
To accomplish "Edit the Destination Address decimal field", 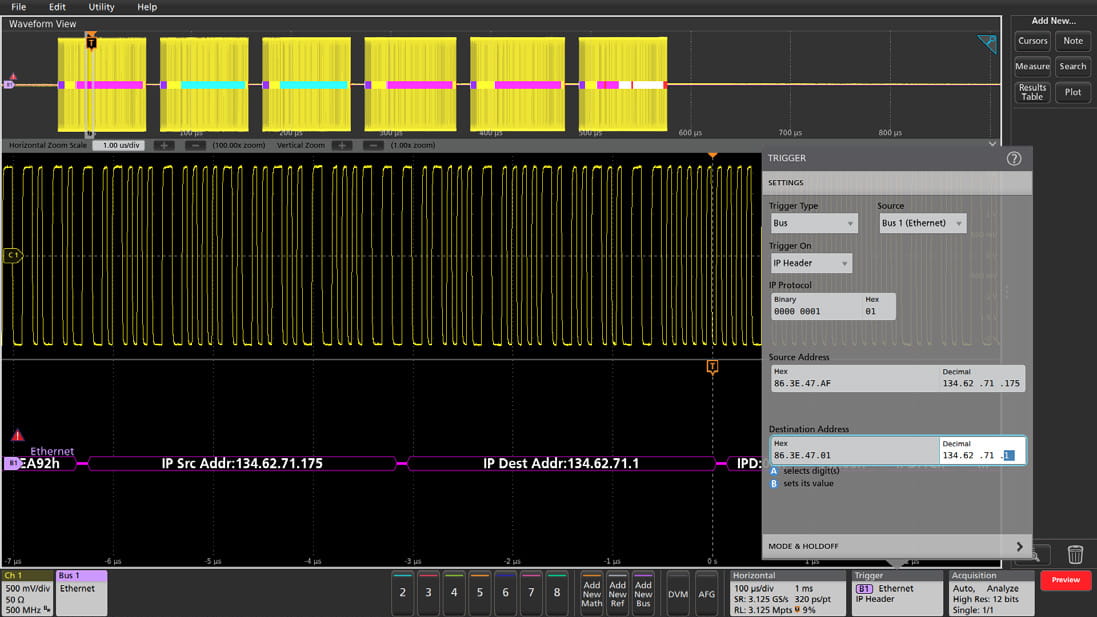I will coord(982,451).
